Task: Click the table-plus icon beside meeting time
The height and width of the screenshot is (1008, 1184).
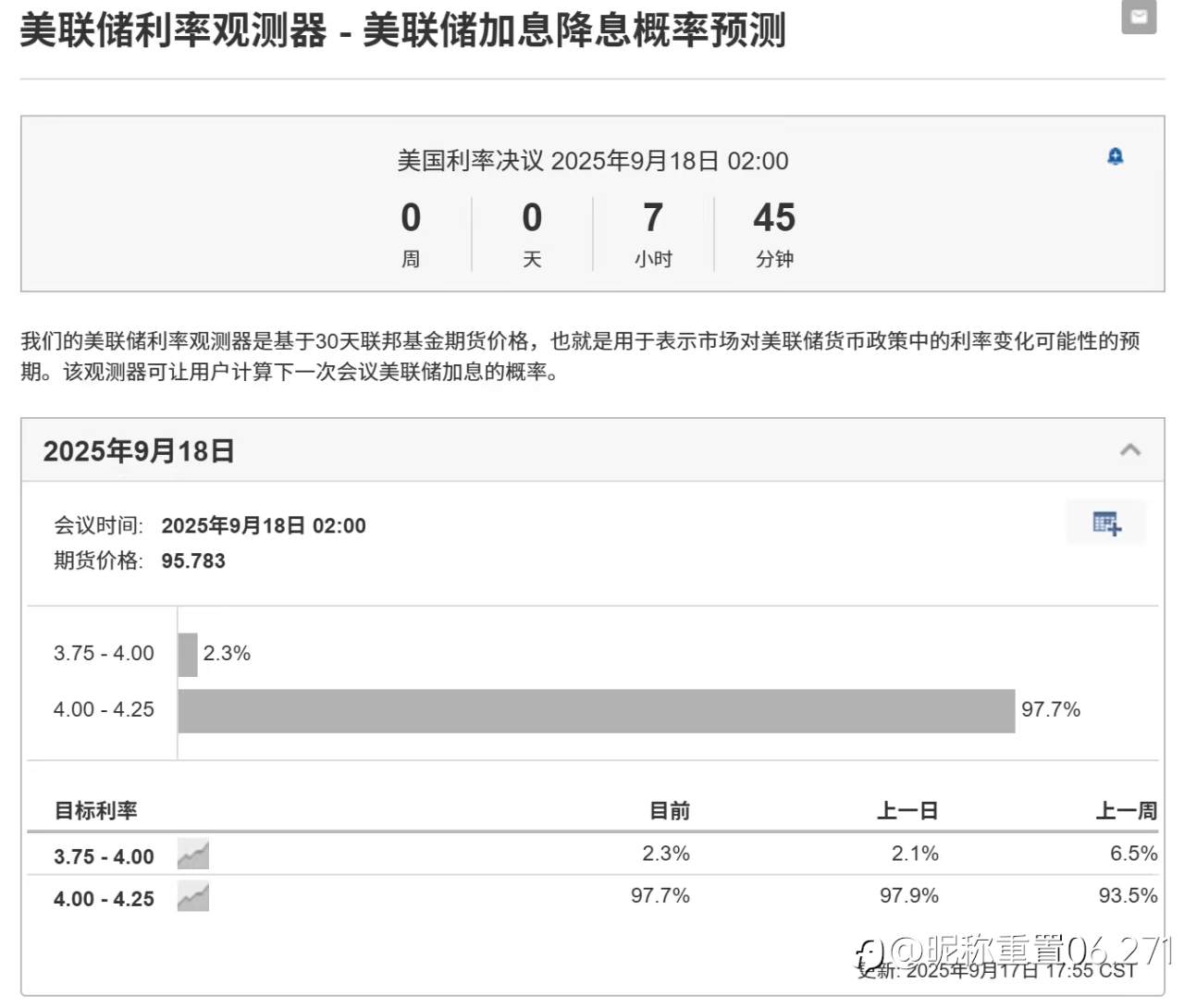Action: (1106, 523)
